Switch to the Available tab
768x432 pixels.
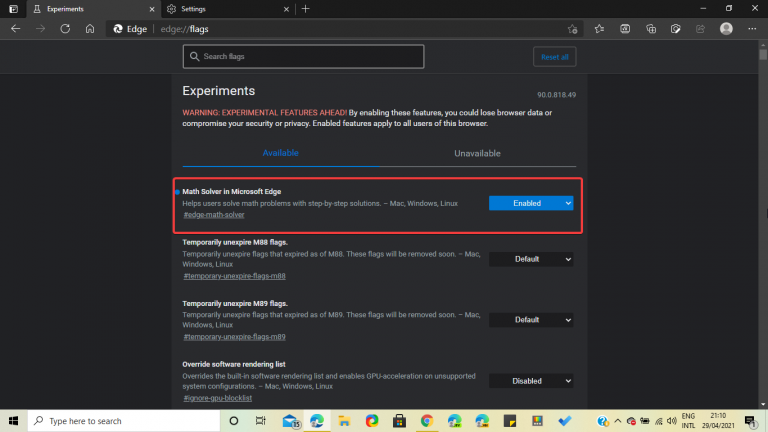click(x=281, y=153)
